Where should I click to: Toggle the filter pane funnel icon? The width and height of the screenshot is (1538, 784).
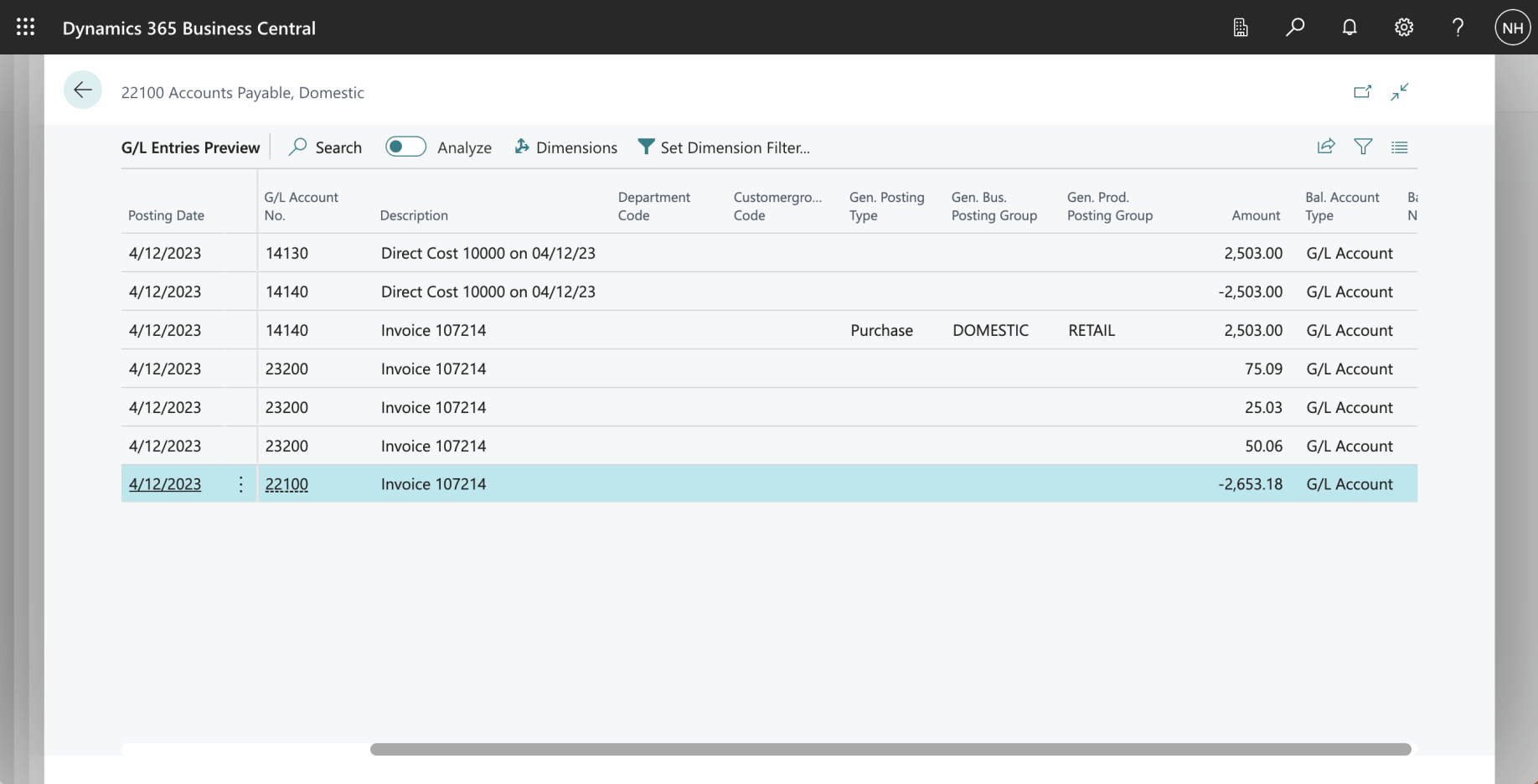tap(1363, 147)
